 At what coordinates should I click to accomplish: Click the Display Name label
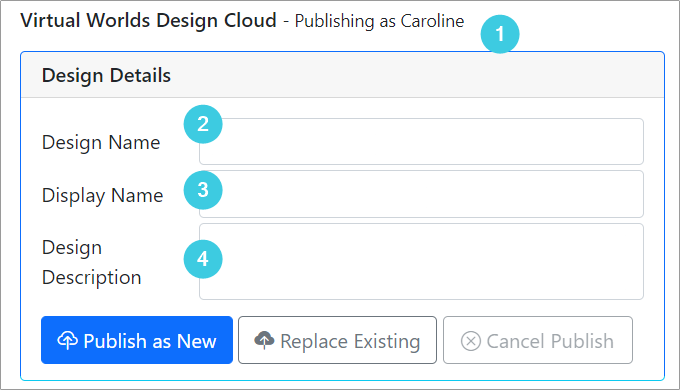(x=102, y=195)
